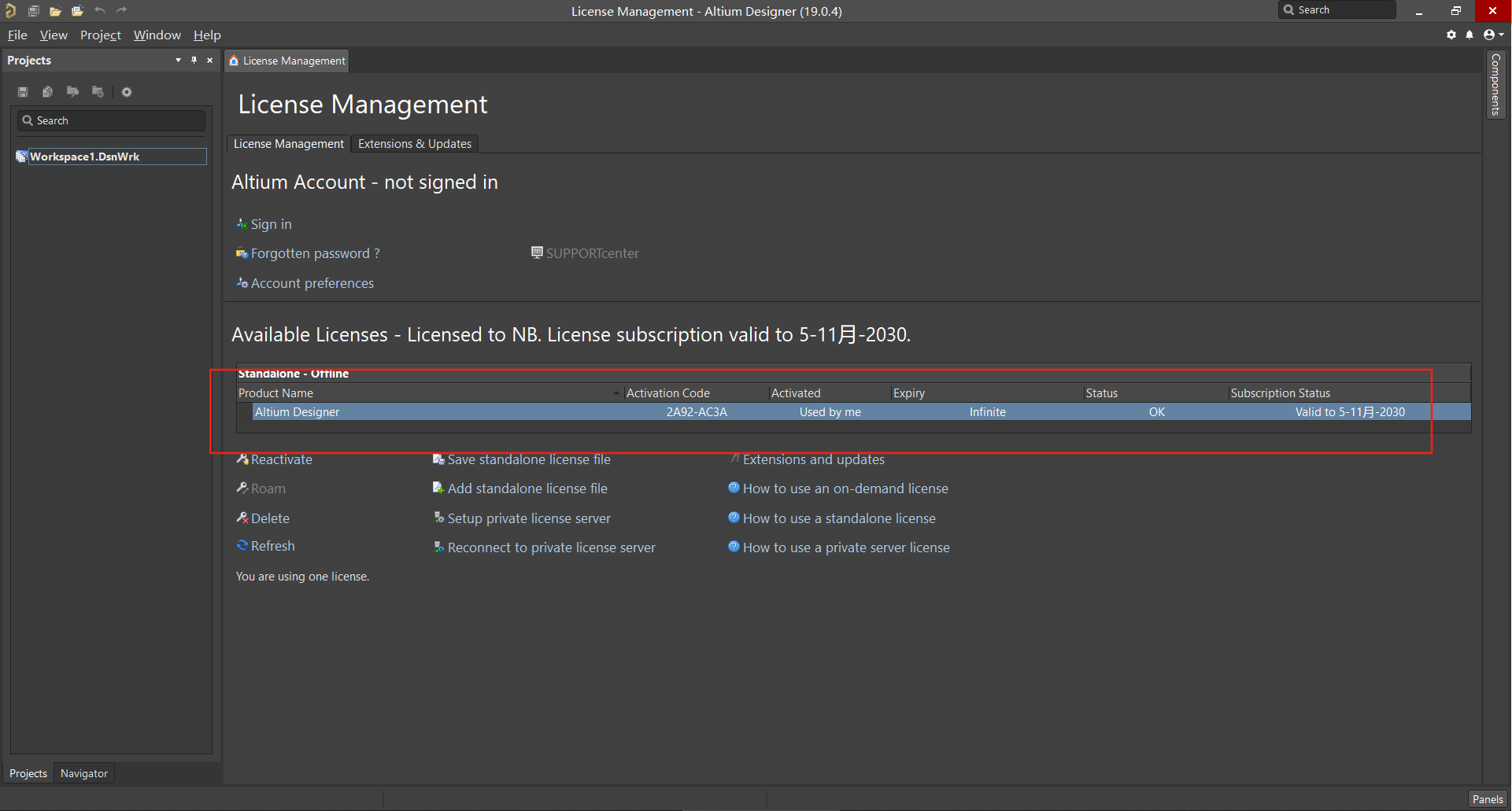Open the Project menu
Screen dimensions: 1512x811
tap(101, 35)
